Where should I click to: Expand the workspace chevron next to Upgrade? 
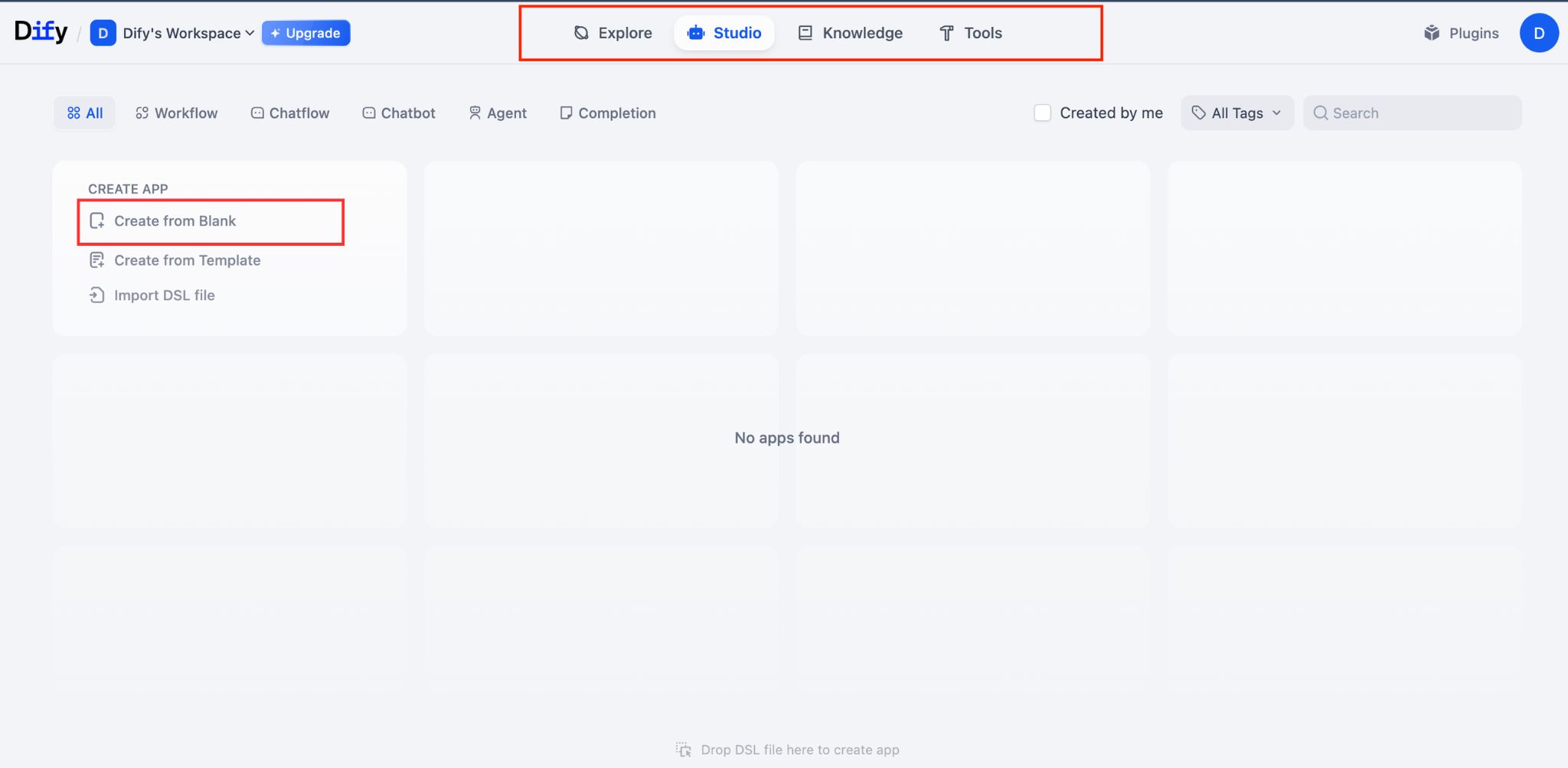249,33
